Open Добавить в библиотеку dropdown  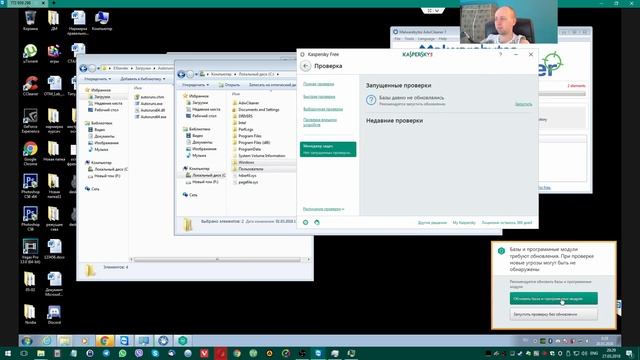pyautogui.click(x=142, y=79)
